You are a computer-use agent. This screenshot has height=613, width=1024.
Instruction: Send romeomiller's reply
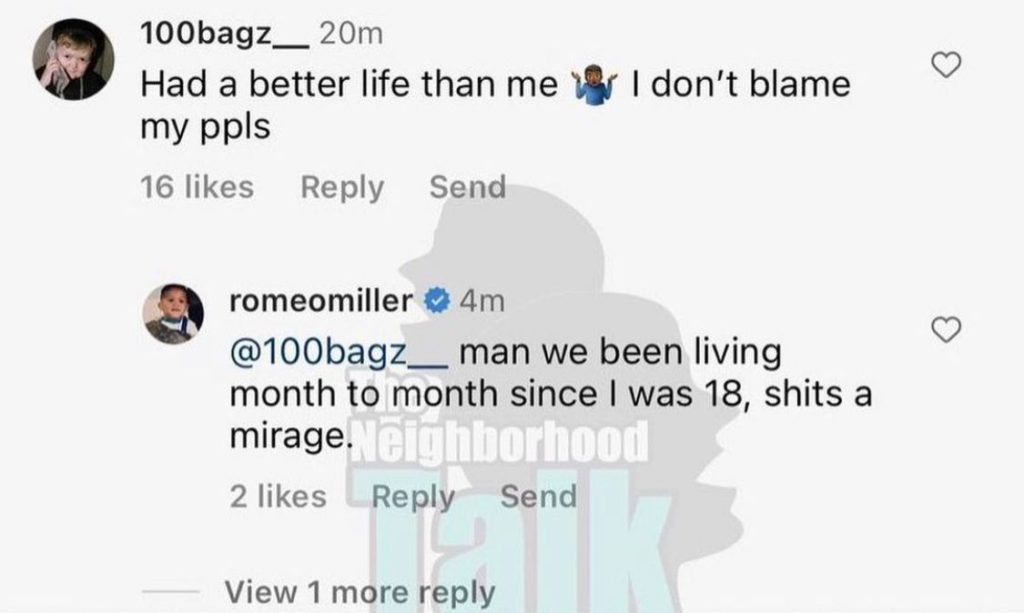[538, 496]
